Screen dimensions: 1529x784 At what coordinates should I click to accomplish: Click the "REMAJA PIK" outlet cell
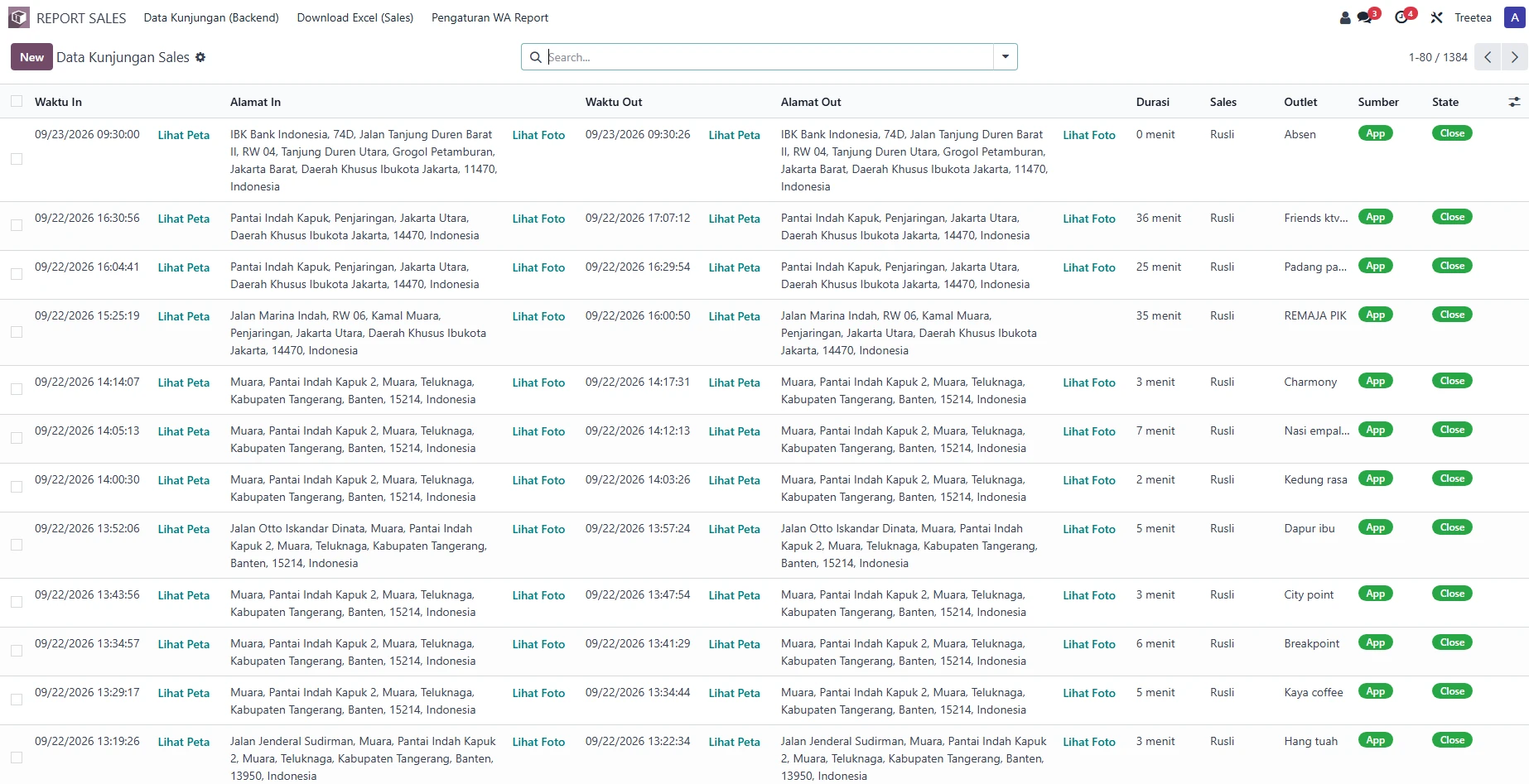point(1315,315)
